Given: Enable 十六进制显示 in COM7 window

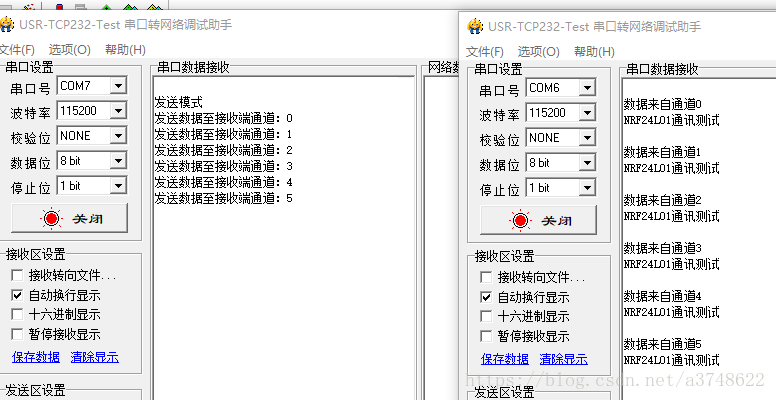Looking at the screenshot, I should 17,314.
